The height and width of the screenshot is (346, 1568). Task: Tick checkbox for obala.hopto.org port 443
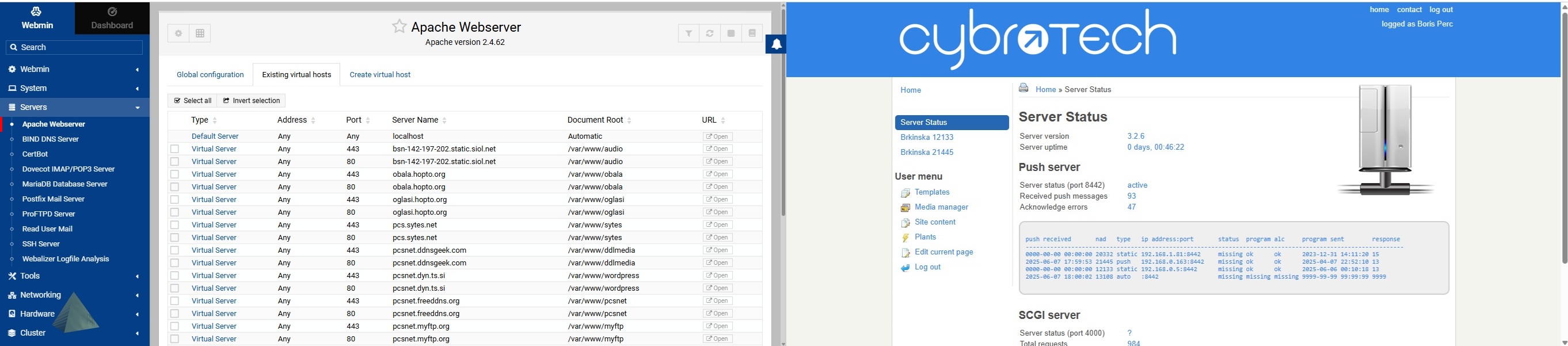(174, 174)
